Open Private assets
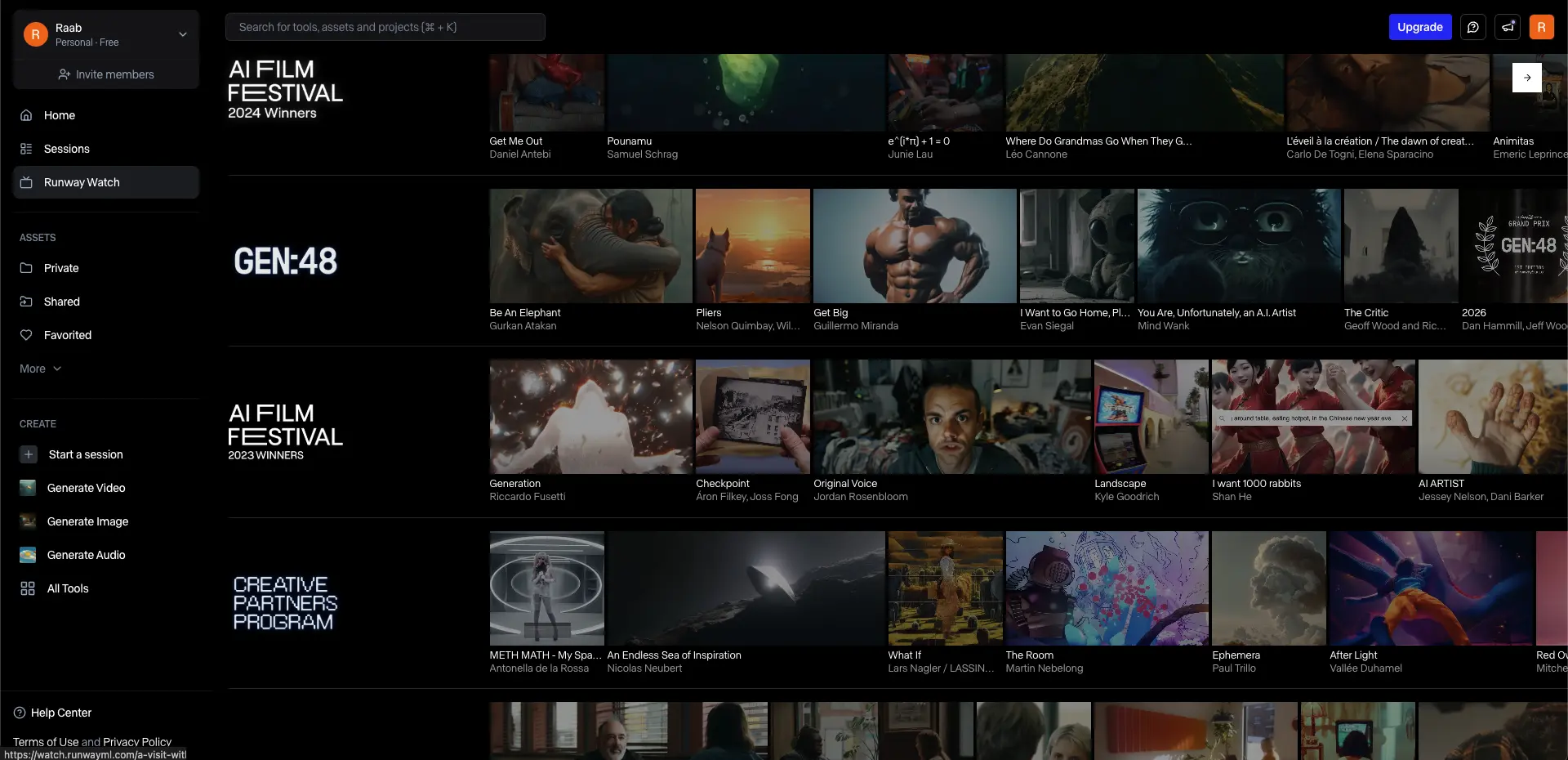 click(x=106, y=268)
